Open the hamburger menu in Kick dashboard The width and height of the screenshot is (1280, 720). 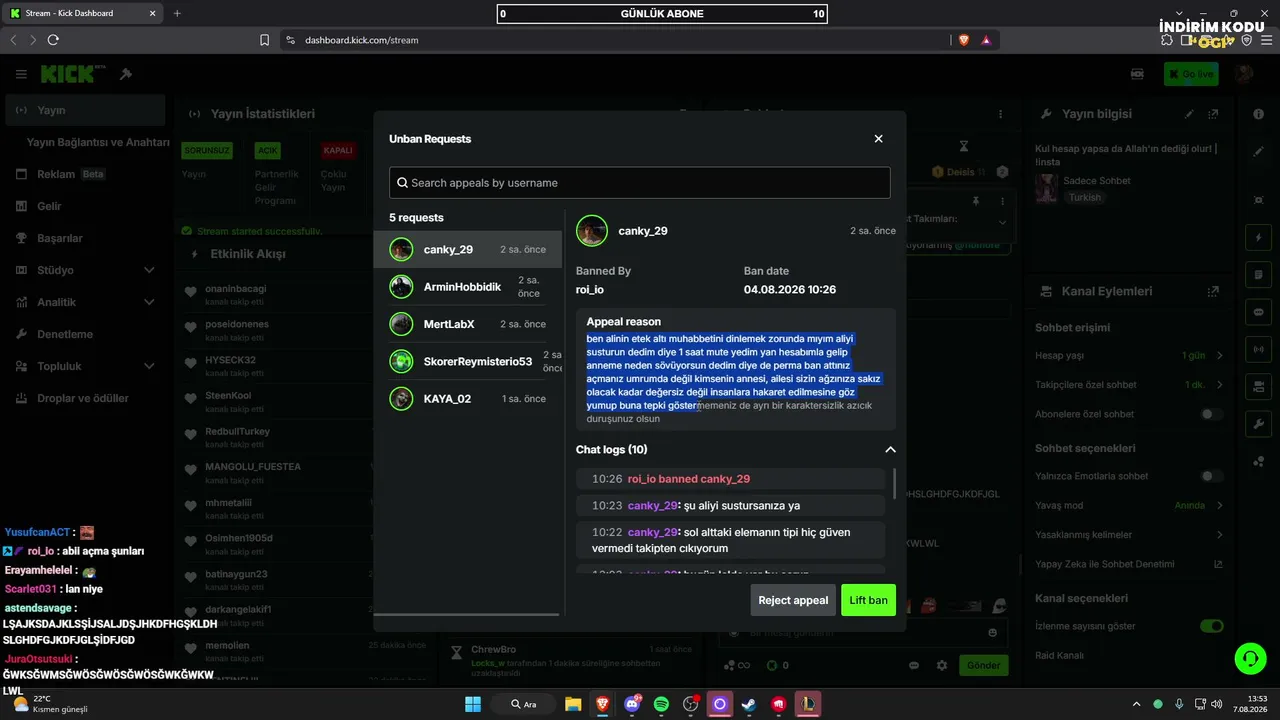21,74
